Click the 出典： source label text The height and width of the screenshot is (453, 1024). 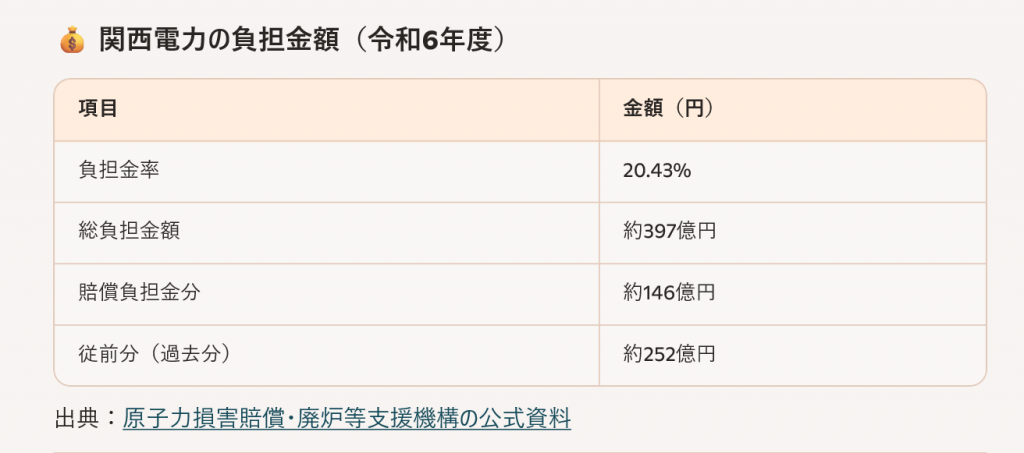coord(88,418)
